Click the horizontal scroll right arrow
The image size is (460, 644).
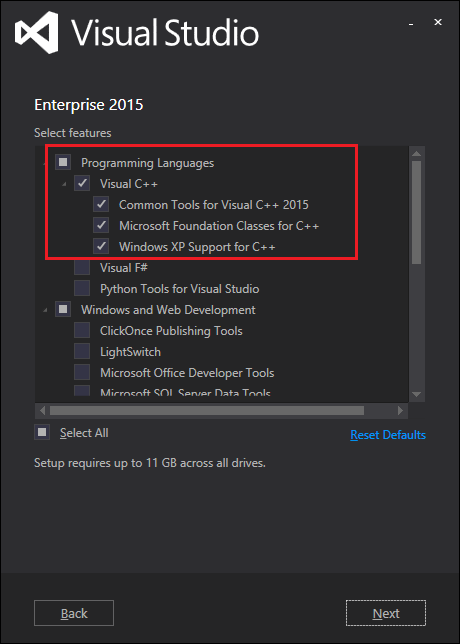tap(400, 410)
